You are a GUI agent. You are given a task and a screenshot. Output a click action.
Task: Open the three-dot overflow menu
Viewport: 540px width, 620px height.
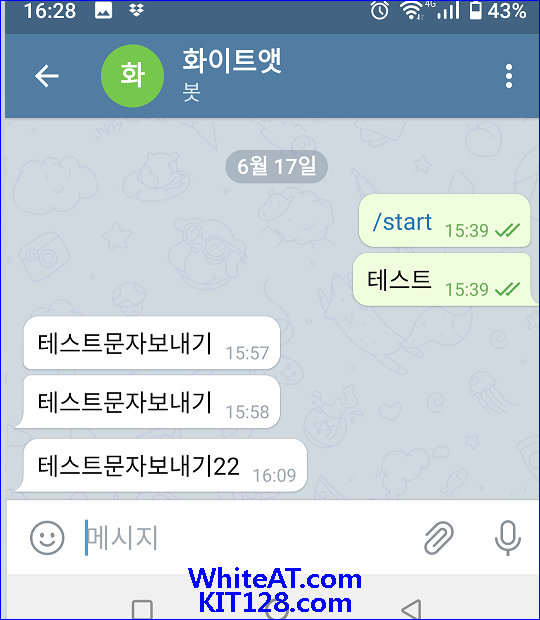[x=509, y=76]
